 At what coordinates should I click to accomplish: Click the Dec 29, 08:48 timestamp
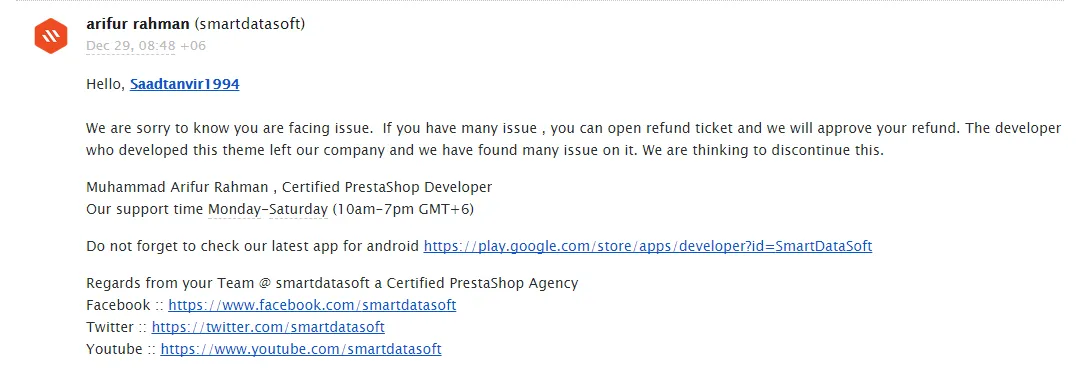click(131, 46)
